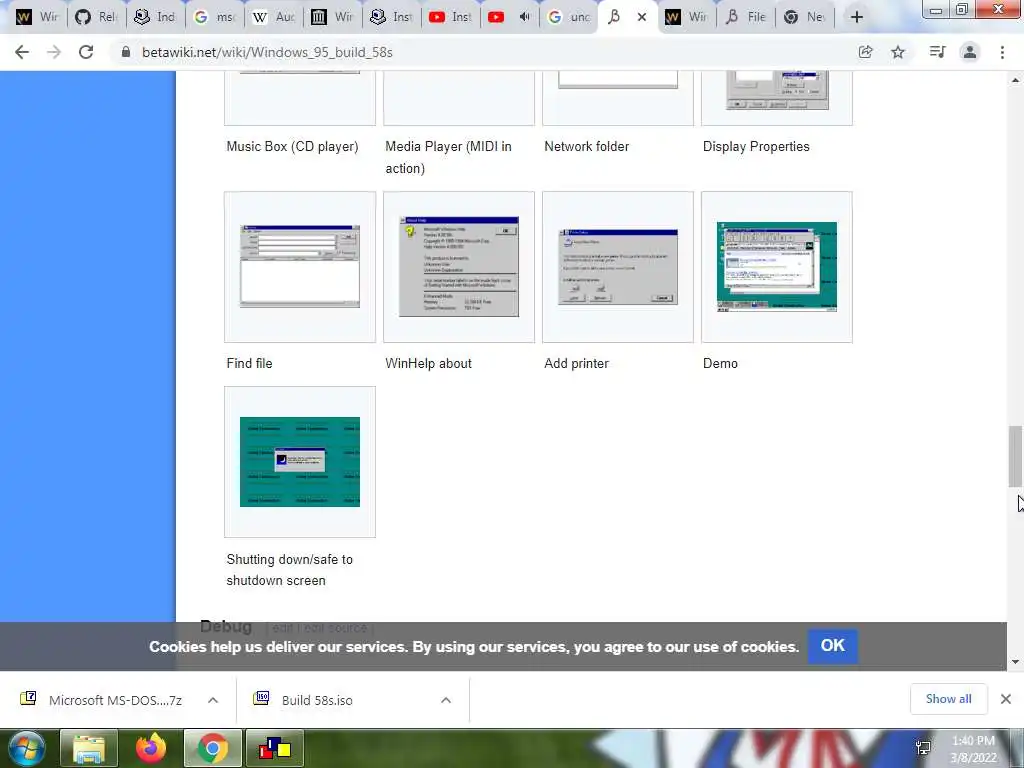Click the scrollbar up arrow

[1015, 80]
